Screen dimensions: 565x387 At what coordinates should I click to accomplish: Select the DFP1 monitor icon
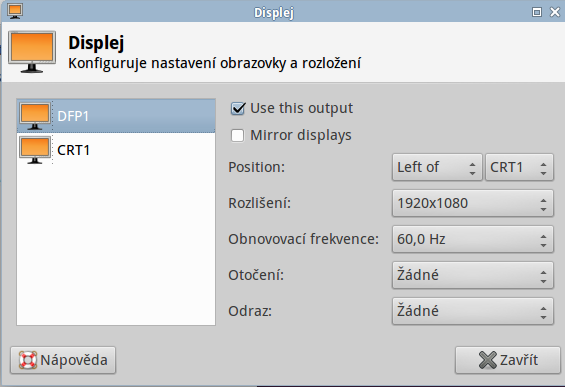coord(35,116)
